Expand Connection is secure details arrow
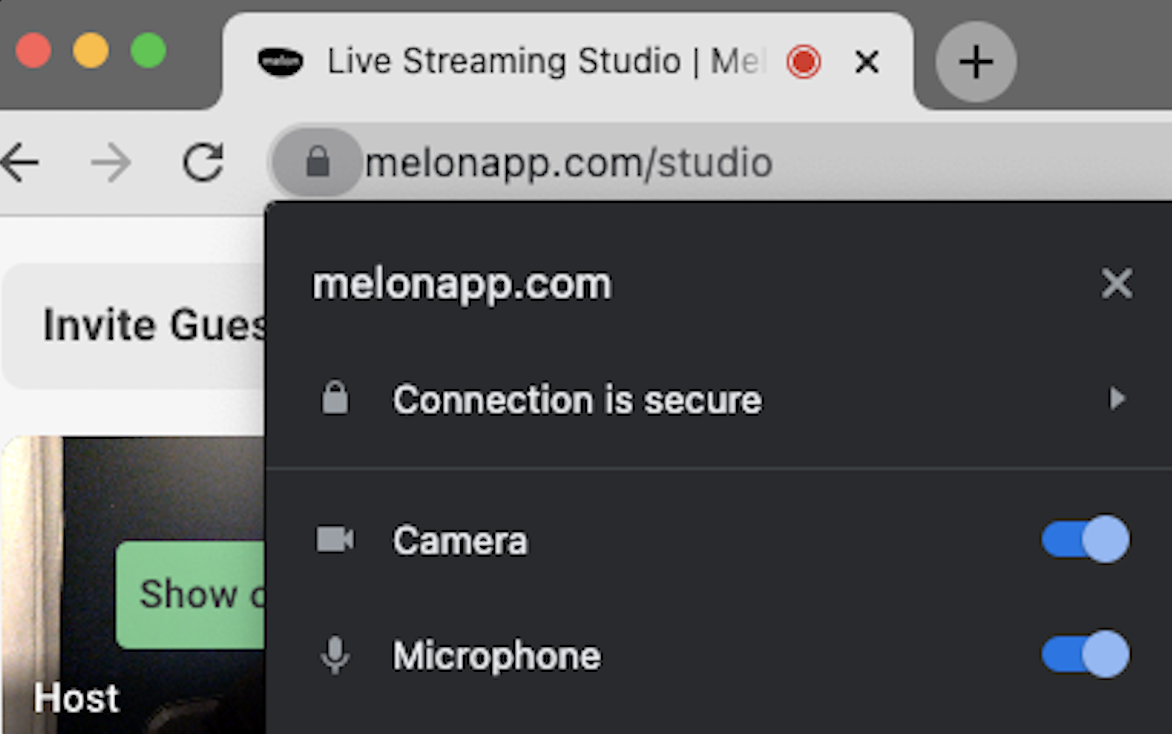The image size is (1172, 734). click(x=1117, y=398)
